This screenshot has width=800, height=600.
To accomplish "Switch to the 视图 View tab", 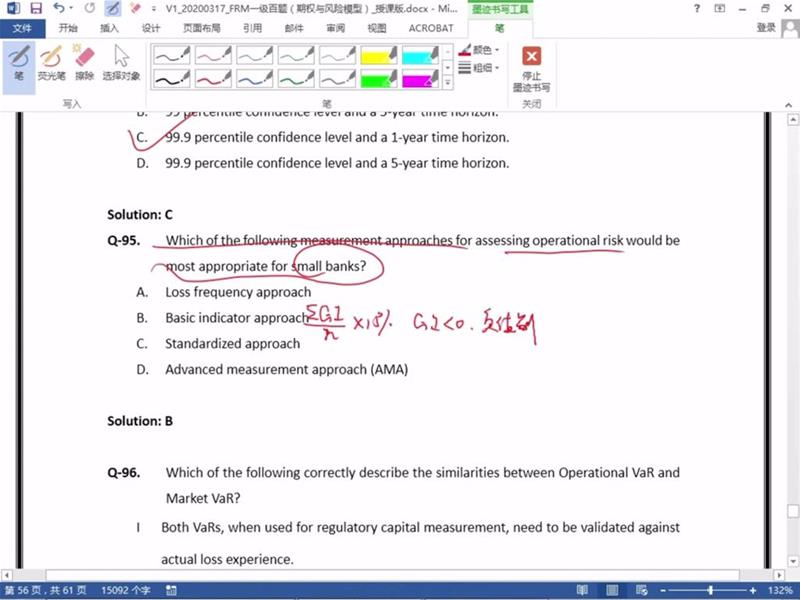I will click(377, 28).
